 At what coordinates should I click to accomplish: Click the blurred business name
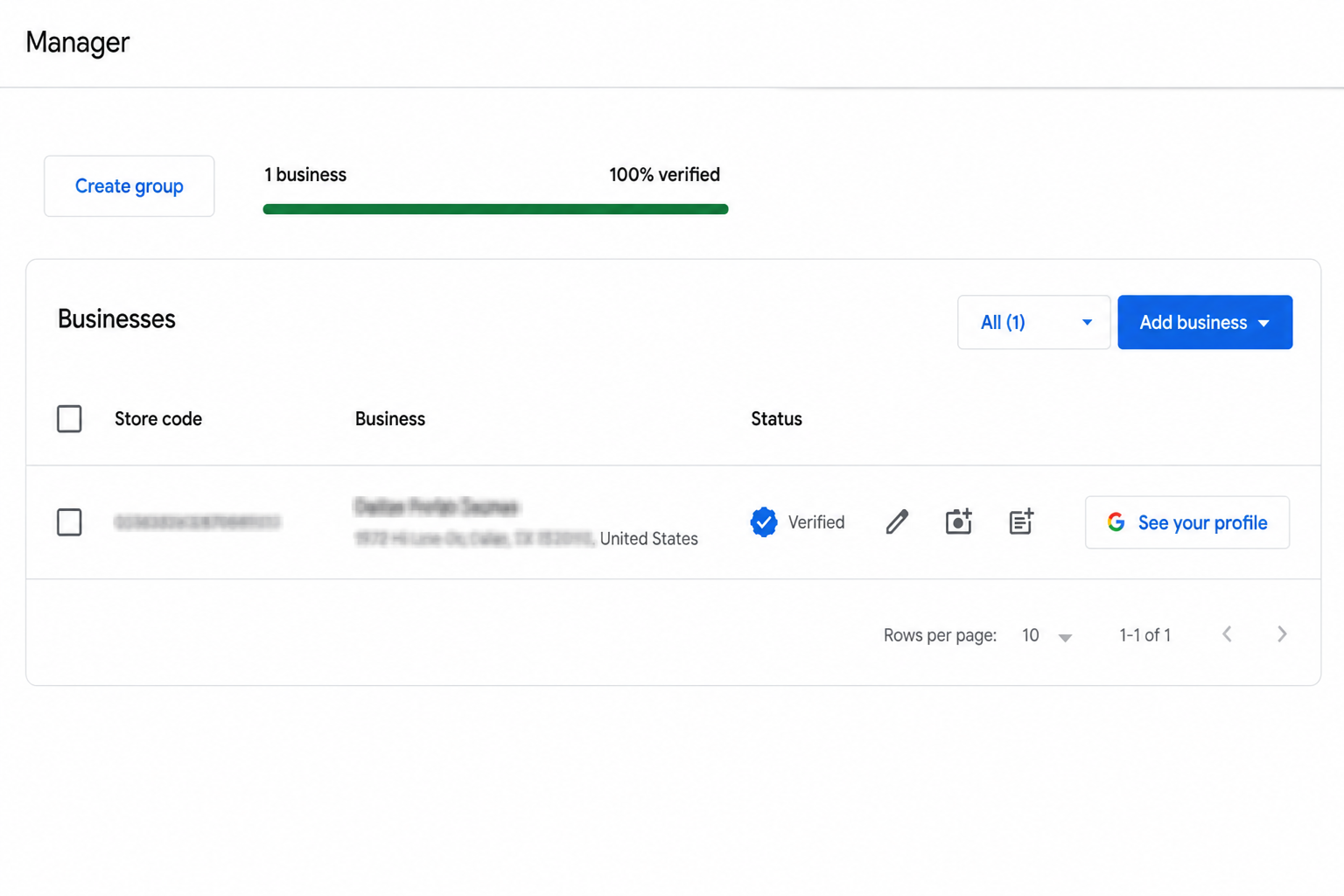point(437,507)
